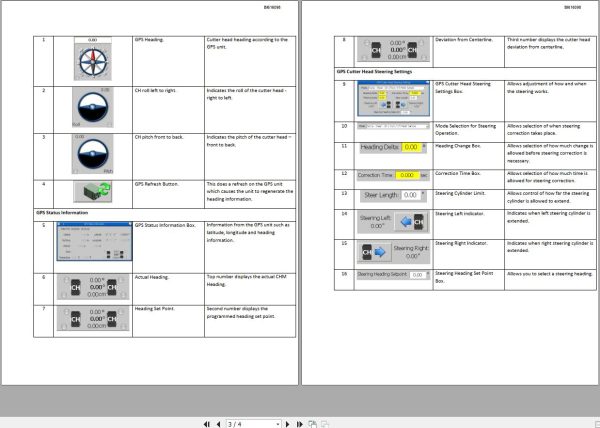The image size is (600, 428).
Task: Click the 'Steering Left Indicator.' text
Action: [x=460, y=214]
